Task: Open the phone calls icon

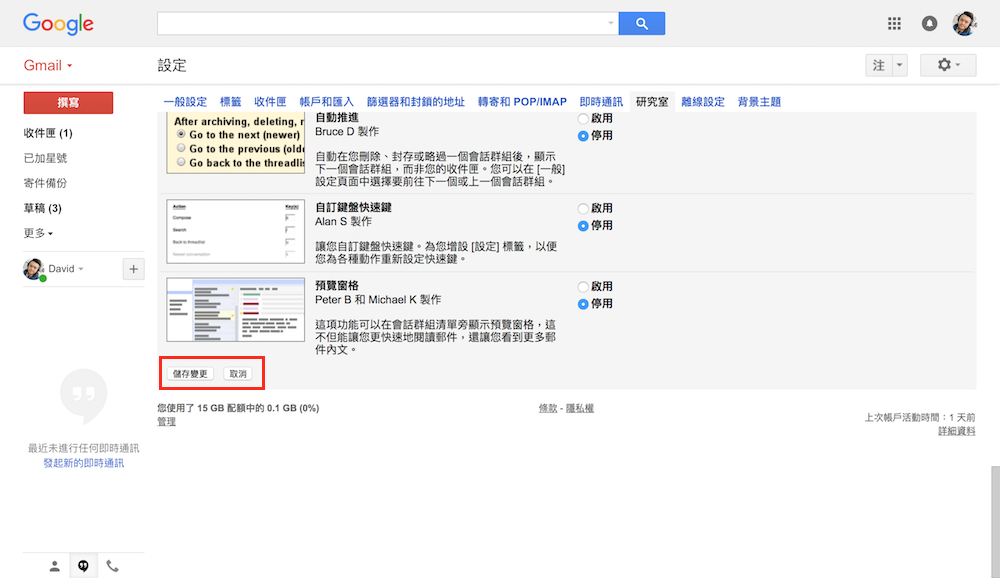Action: 112,566
